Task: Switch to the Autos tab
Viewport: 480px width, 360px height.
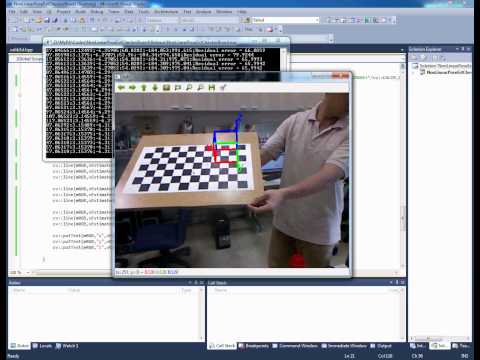Action: 20,346
